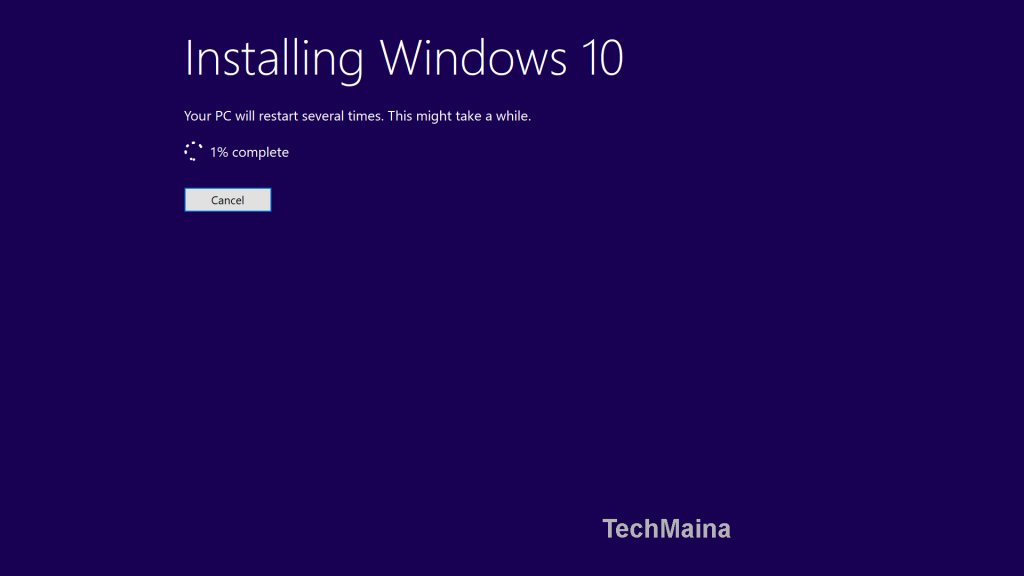Image resolution: width=1024 pixels, height=576 pixels.
Task: Select the TechMaina branding text
Action: 666,528
